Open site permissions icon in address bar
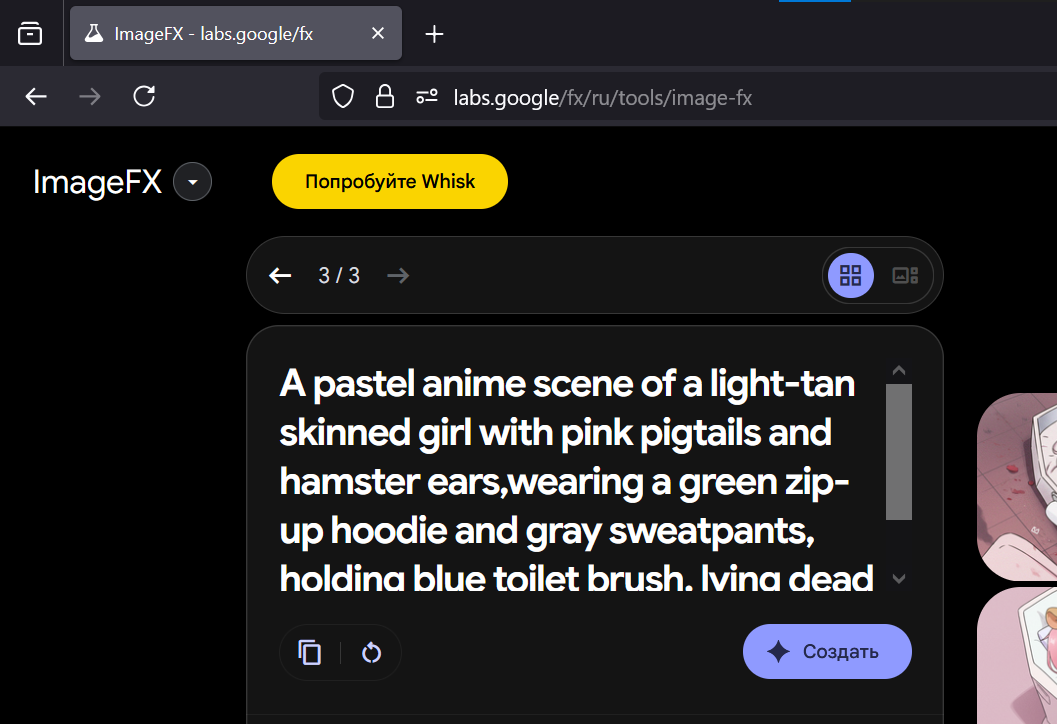1057x724 pixels. (427, 97)
